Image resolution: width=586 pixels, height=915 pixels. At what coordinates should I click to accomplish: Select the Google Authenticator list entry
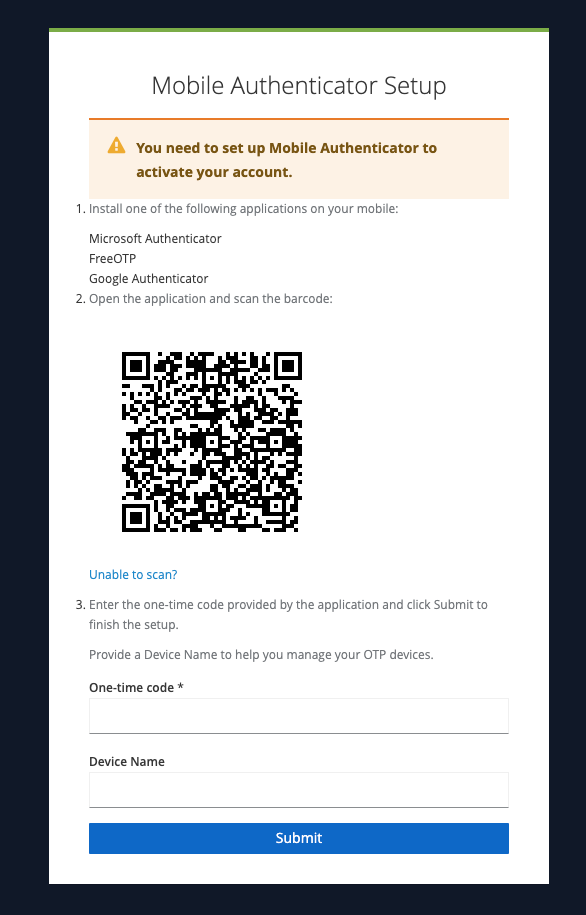pyautogui.click(x=149, y=278)
